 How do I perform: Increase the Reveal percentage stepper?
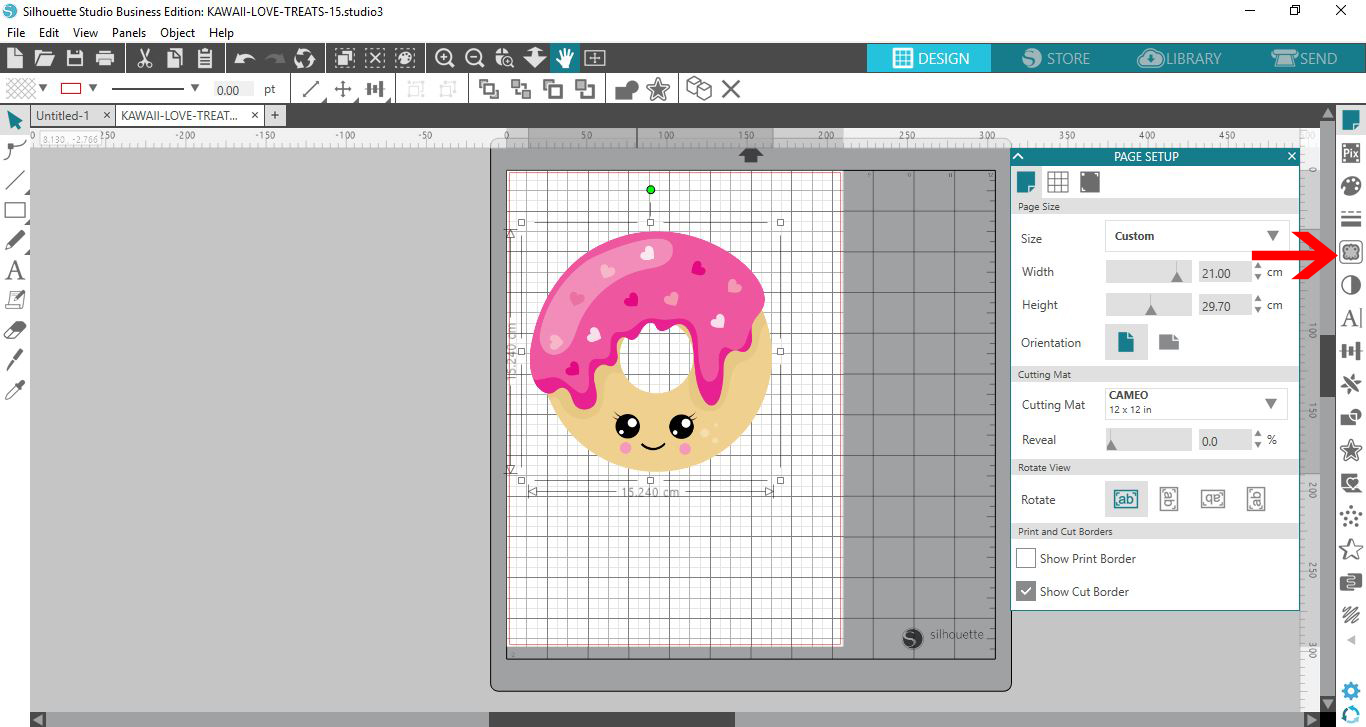(1258, 434)
